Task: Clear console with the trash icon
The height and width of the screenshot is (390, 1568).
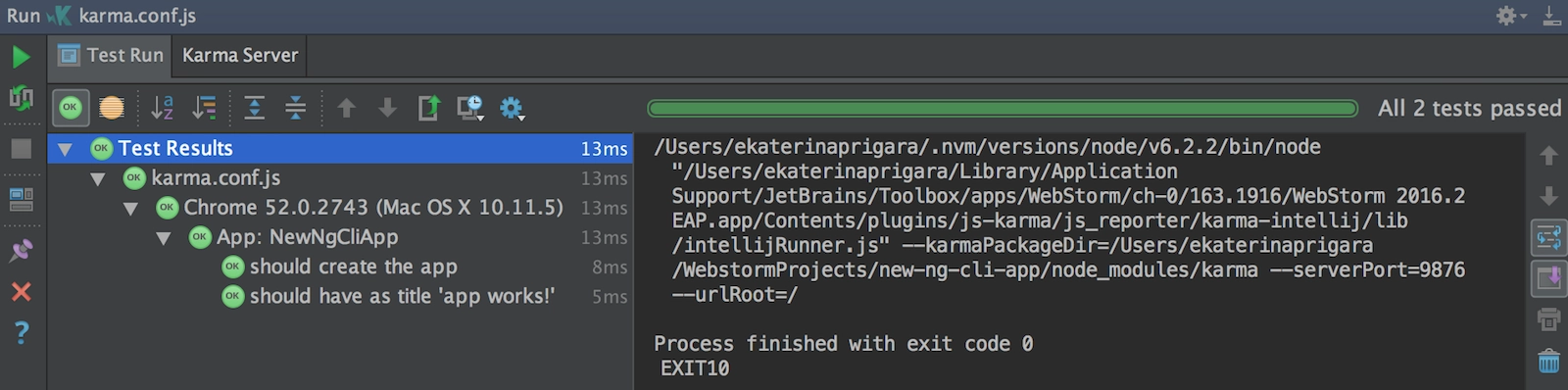Action: (1548, 361)
